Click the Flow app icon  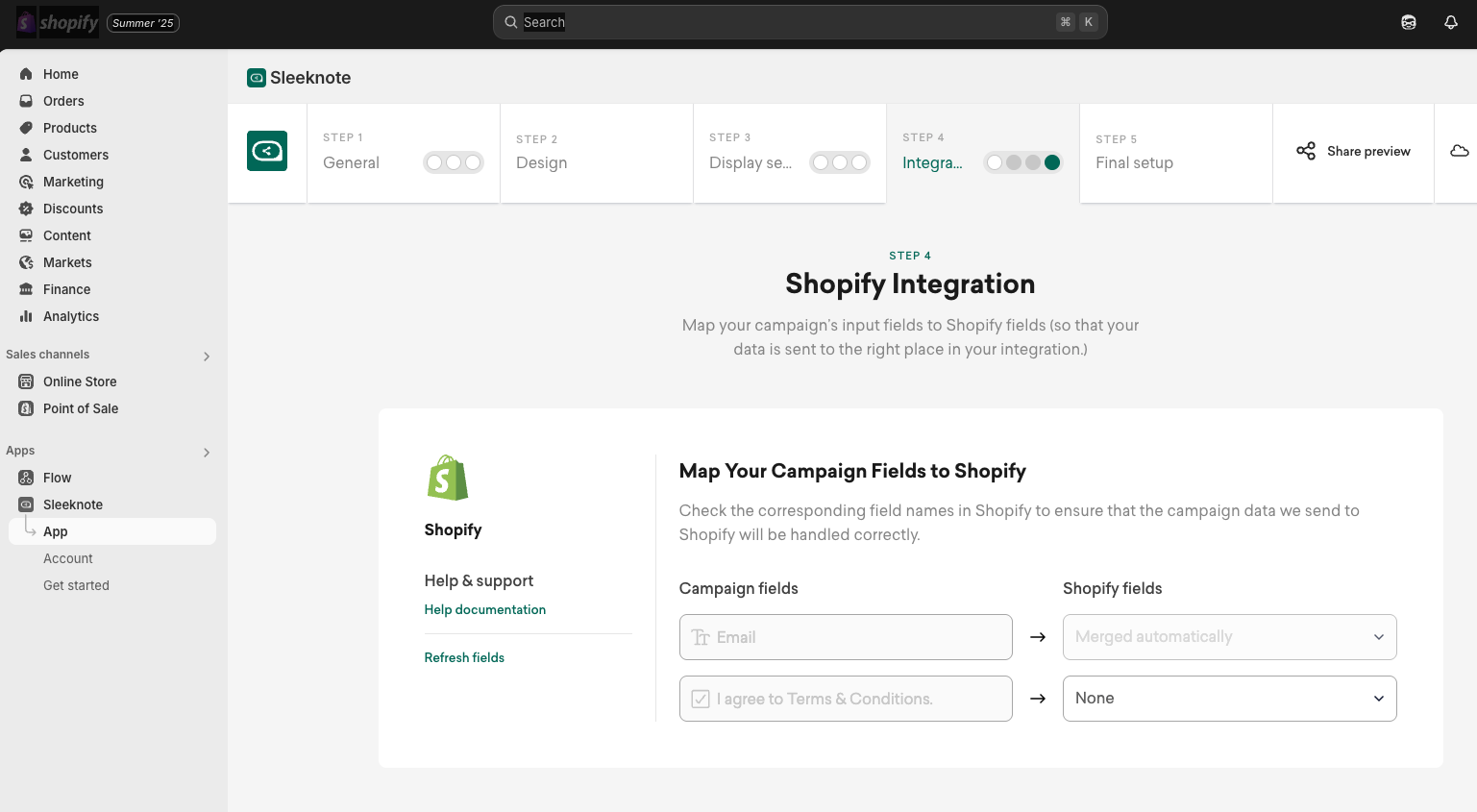(x=26, y=478)
